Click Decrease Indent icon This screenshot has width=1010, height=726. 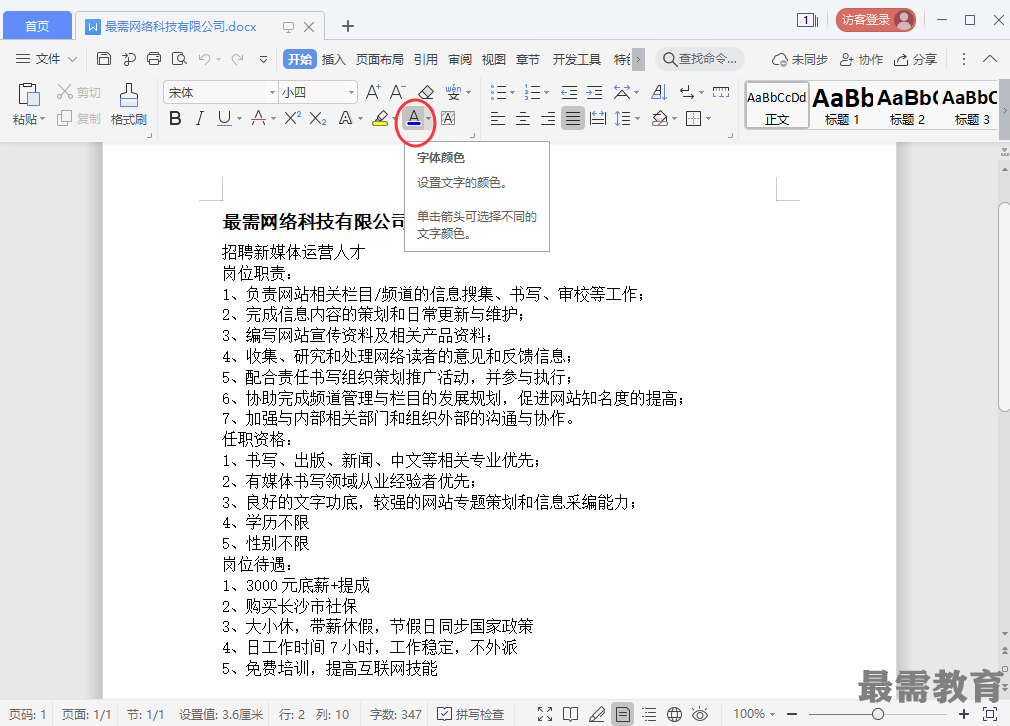click(569, 92)
